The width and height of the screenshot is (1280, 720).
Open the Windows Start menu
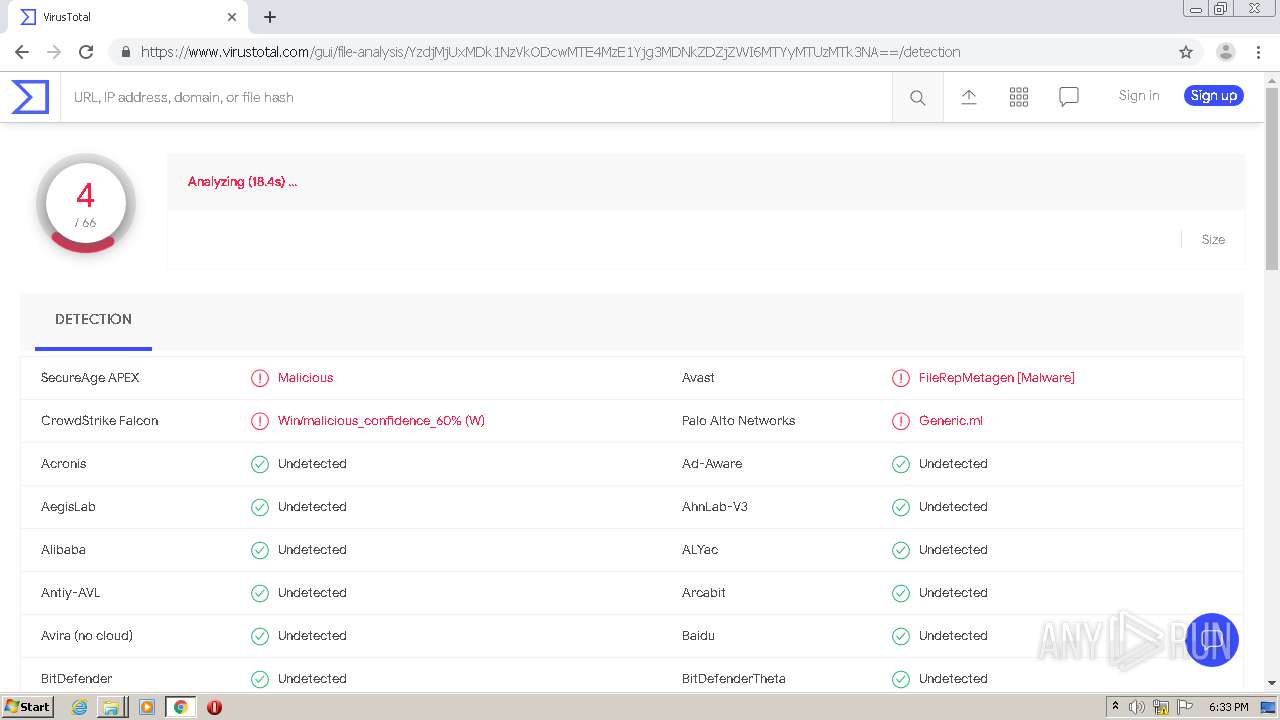(x=28, y=707)
